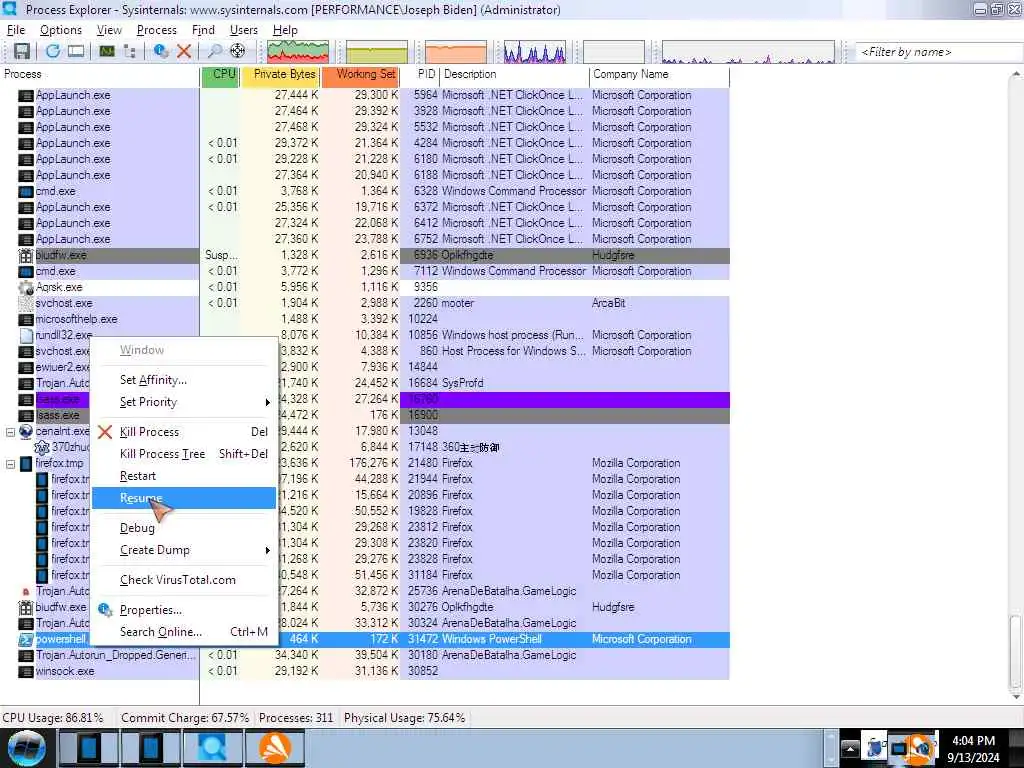Select the winsock.exe row with PID 30852
This screenshot has width=1024, height=768.
point(364,671)
